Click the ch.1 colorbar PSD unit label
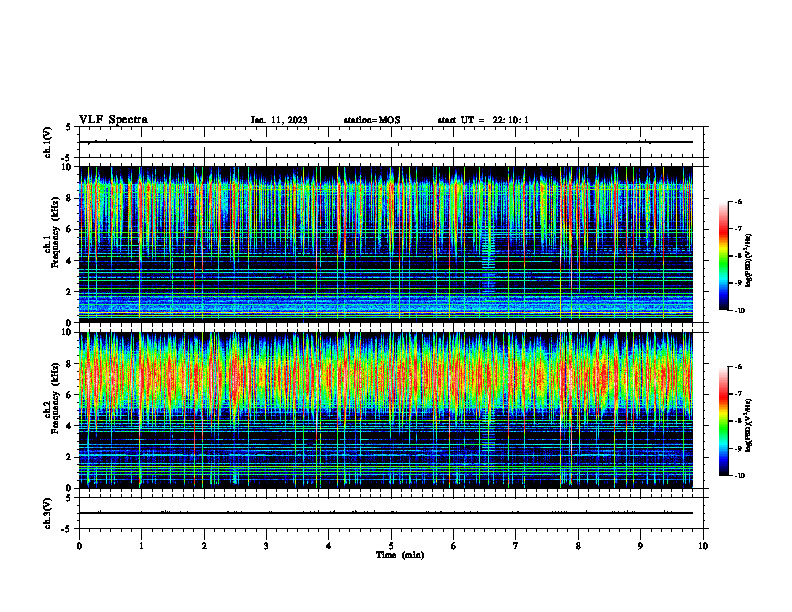792x612 pixels. 749,261
